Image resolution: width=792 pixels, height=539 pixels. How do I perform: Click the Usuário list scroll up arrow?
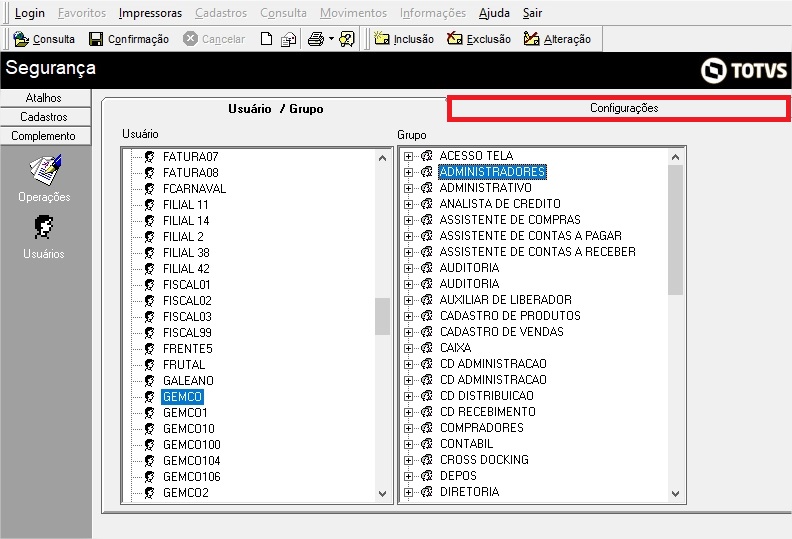pyautogui.click(x=382, y=158)
